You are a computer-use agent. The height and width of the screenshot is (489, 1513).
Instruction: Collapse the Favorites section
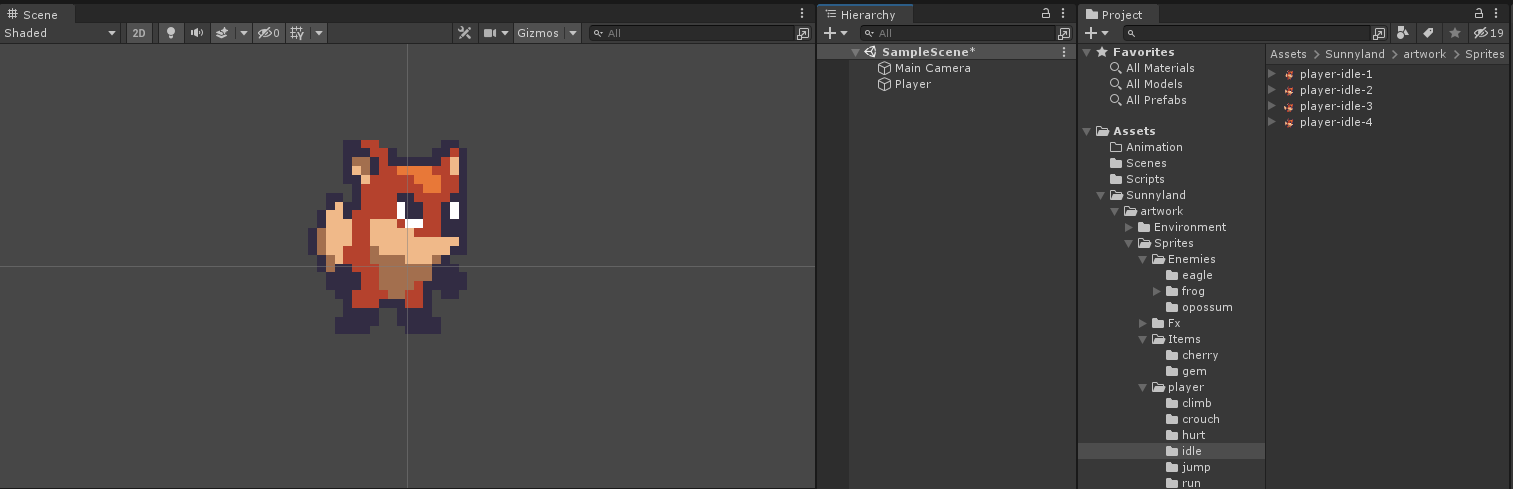coord(1088,52)
